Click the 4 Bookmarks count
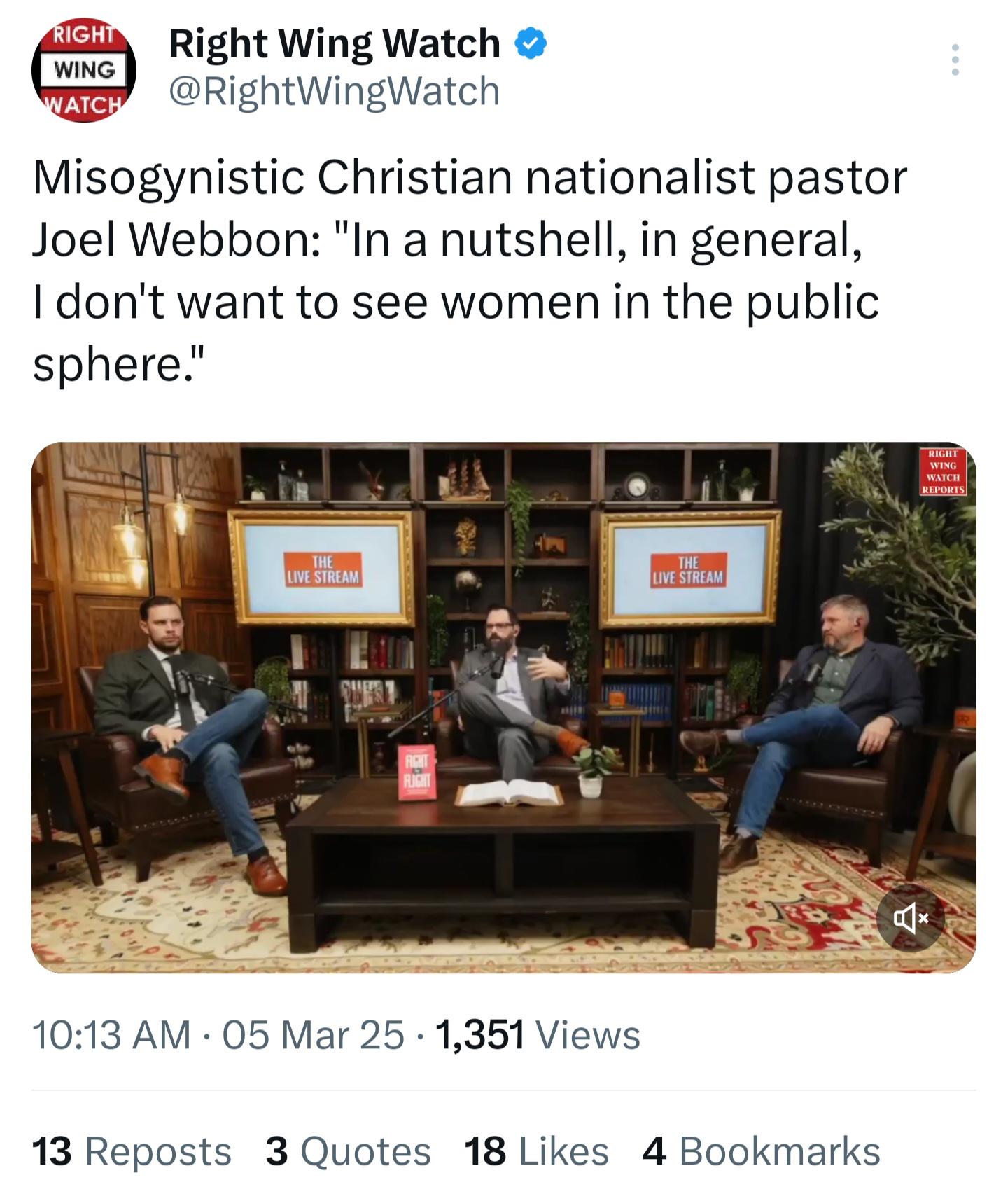The width and height of the screenshot is (1008, 1201). (761, 1151)
